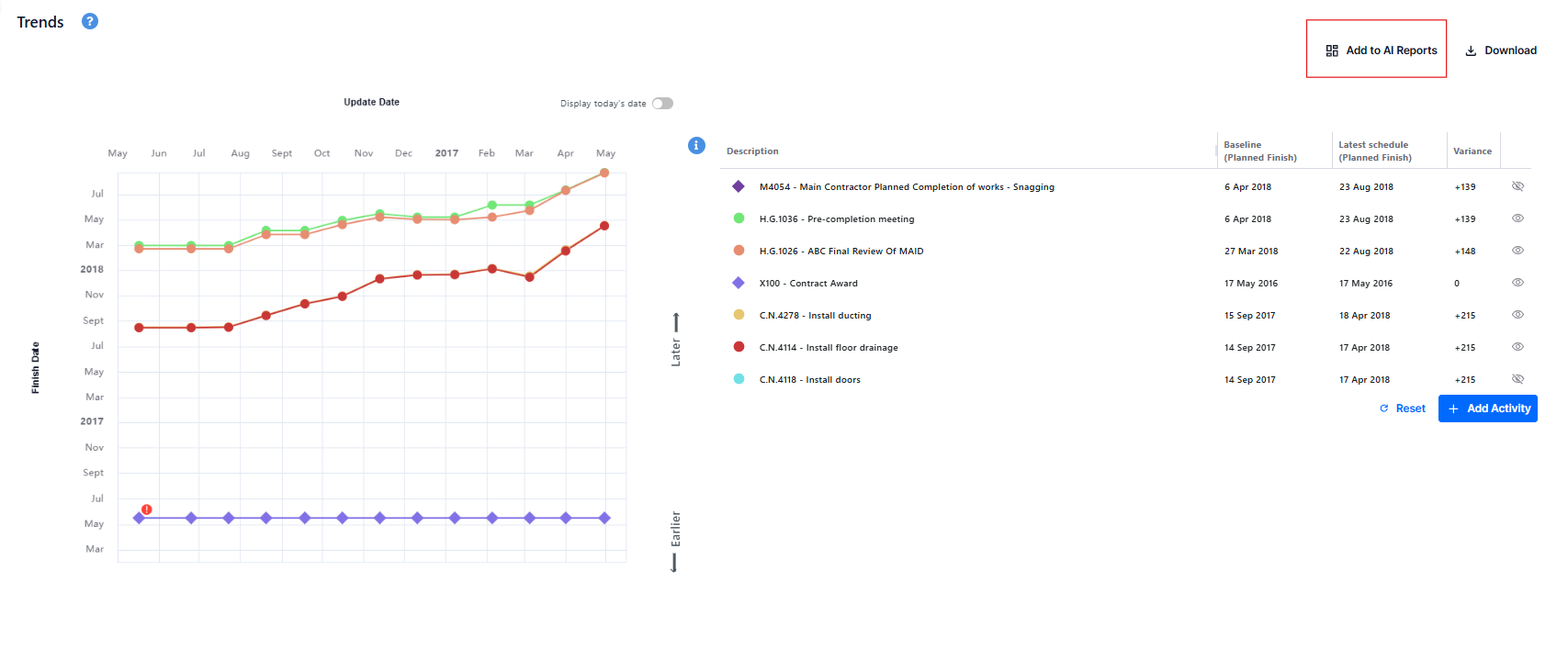Select H.G.1026 - ABC Final Review Of MAID
The height and width of the screenshot is (649, 1568).
(841, 252)
